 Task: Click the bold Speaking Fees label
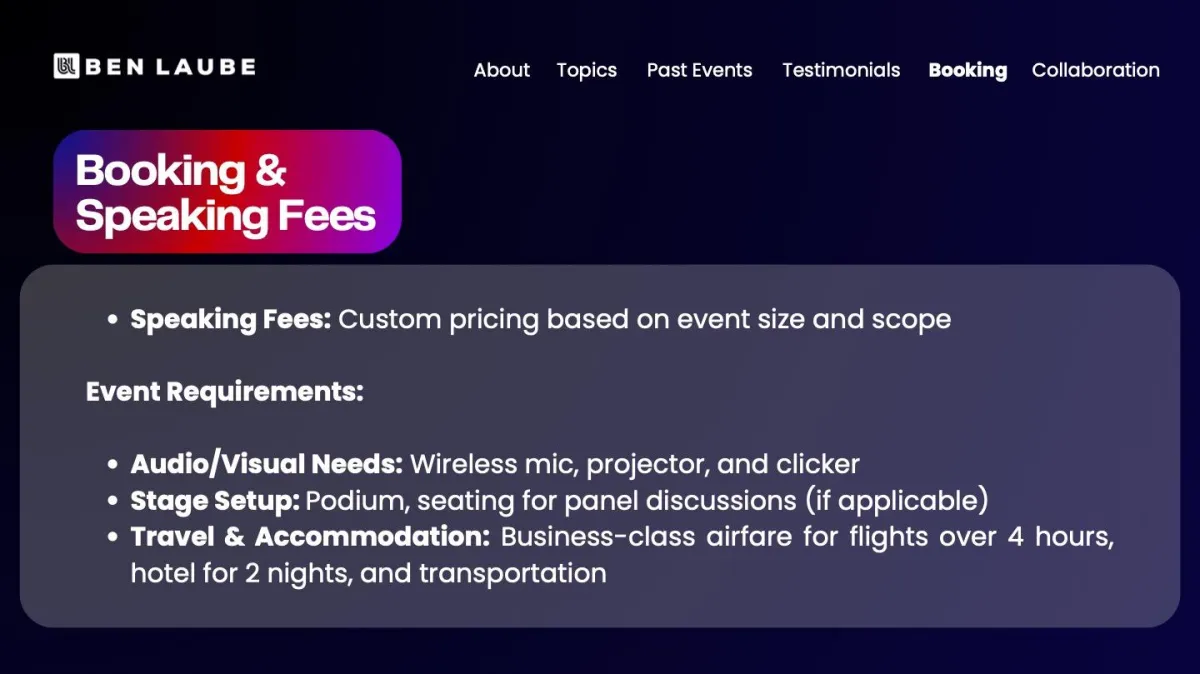point(230,320)
